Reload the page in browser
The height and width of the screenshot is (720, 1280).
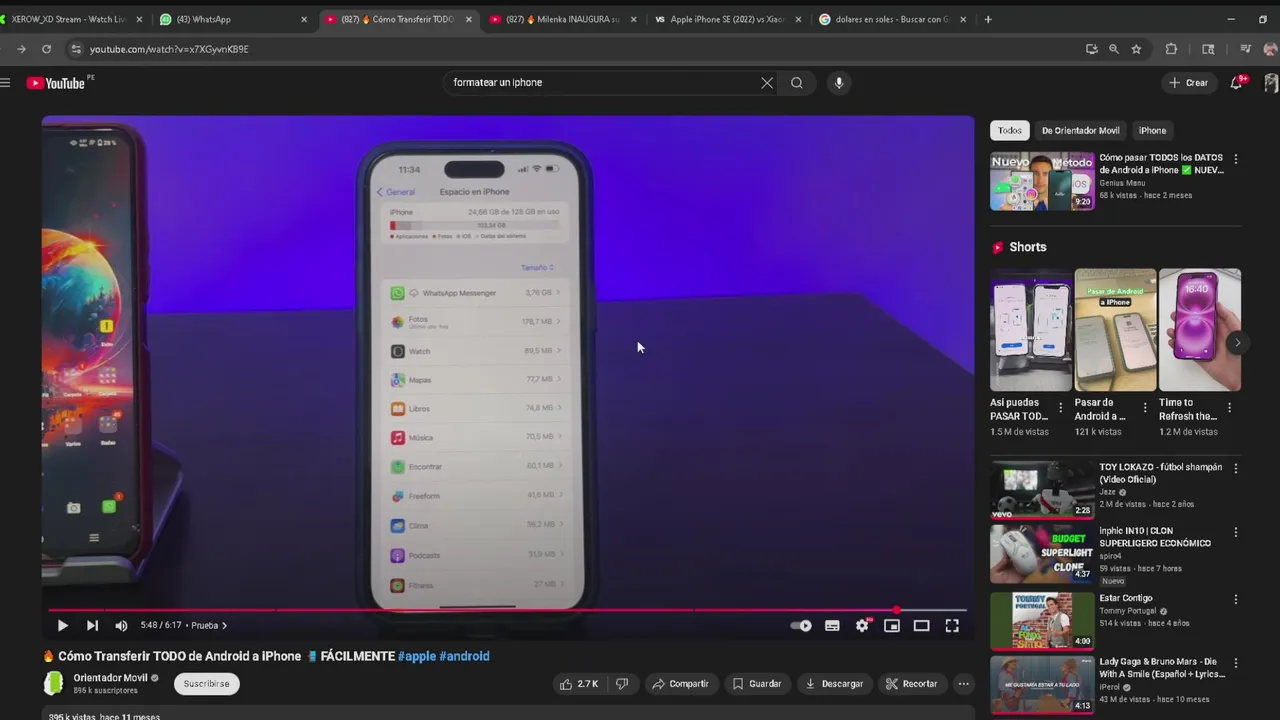click(46, 49)
